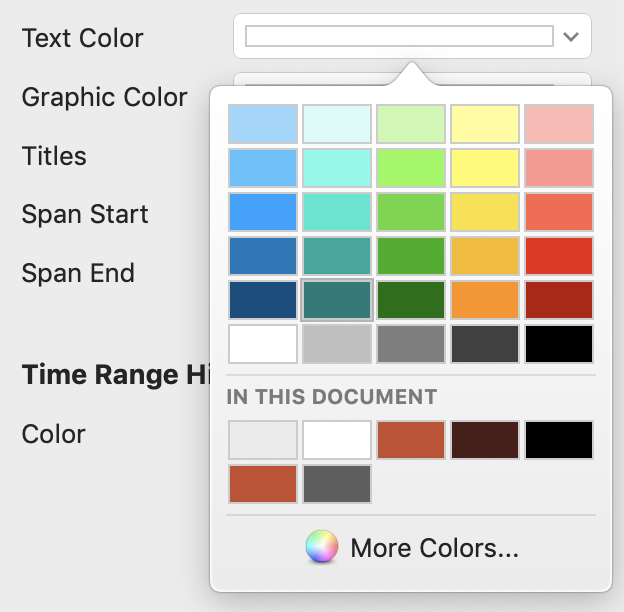Pick the darkest navy blue swatch

[263, 300]
